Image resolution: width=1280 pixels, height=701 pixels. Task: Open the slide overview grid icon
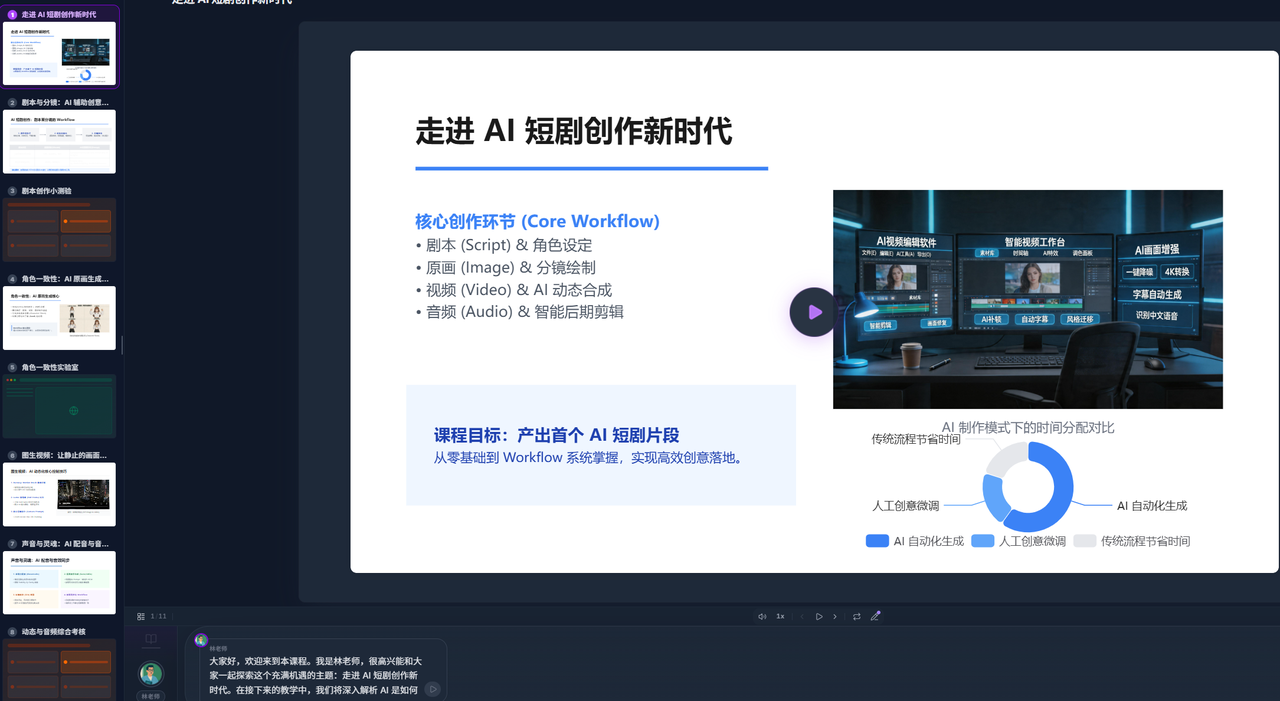141,617
